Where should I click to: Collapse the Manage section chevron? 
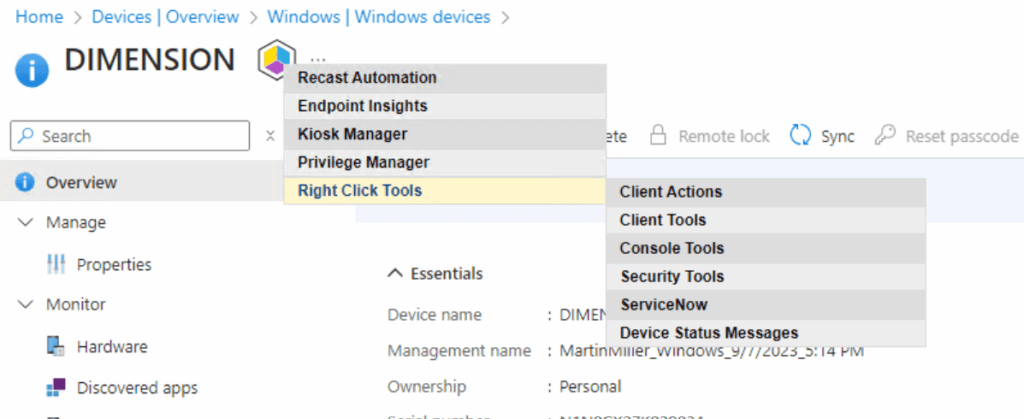[x=25, y=223]
